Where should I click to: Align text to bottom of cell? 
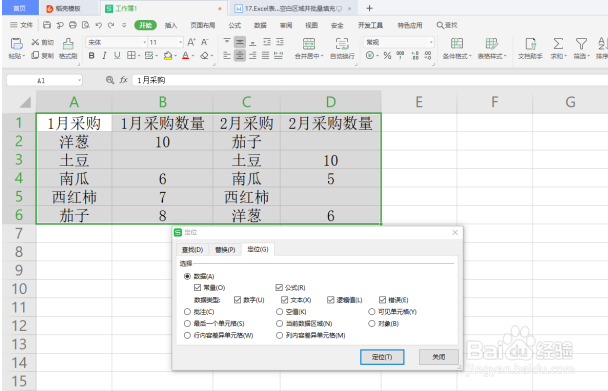[253, 42]
